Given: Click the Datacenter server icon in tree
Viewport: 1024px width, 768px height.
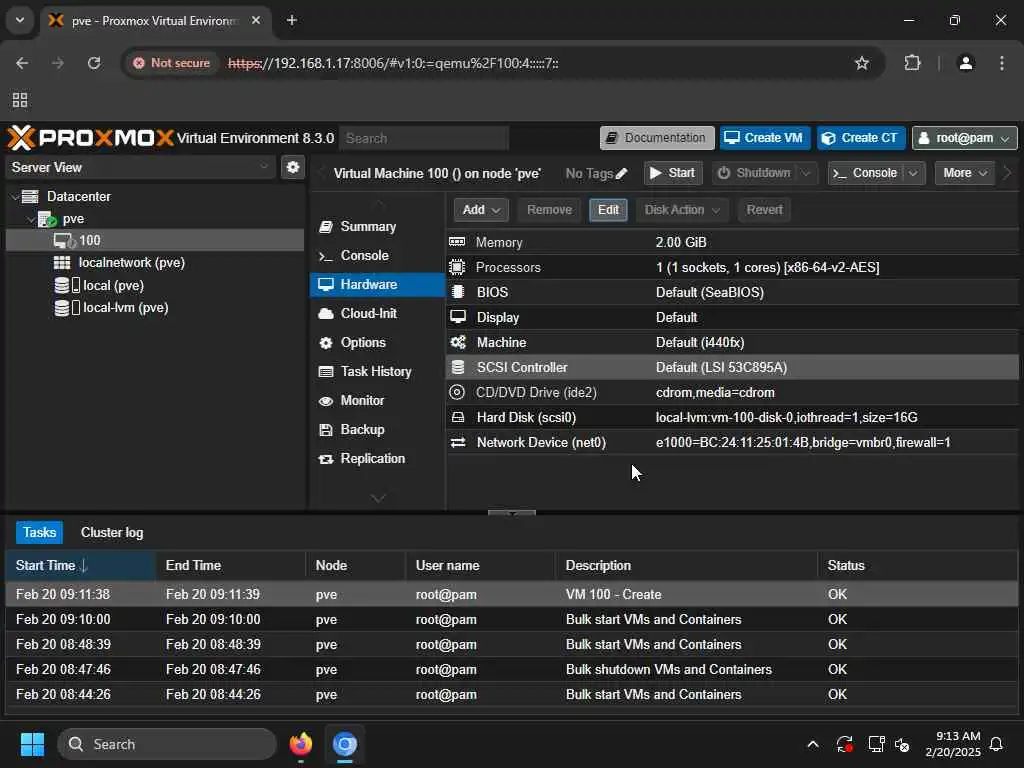Looking at the screenshot, I should [30, 197].
